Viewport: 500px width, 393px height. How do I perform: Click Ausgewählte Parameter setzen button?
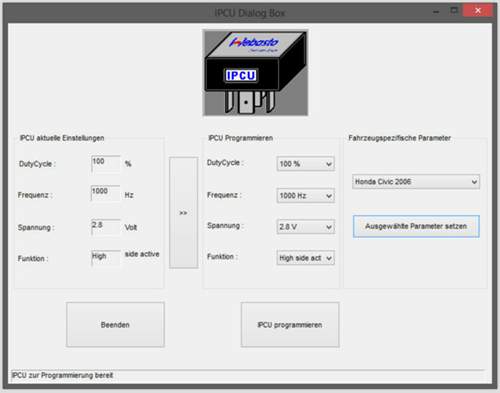(x=416, y=226)
